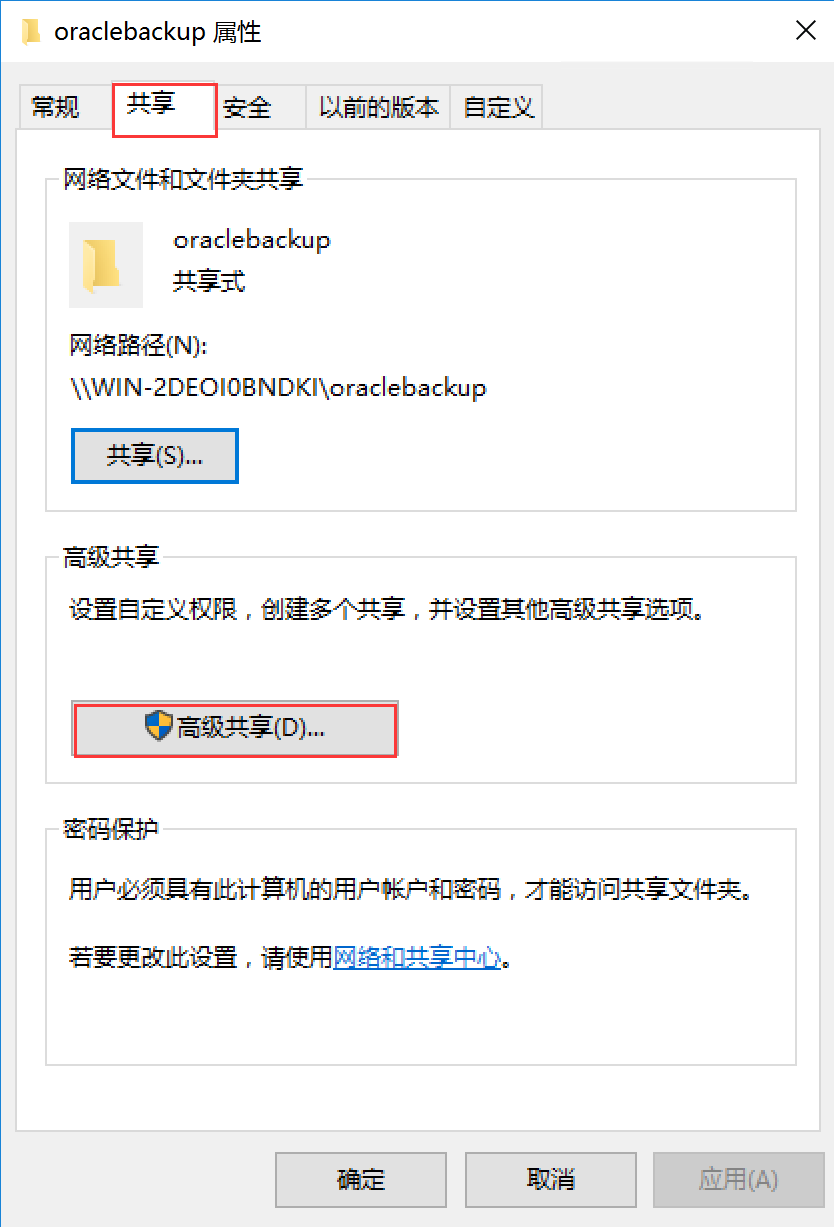Open the 自定义 tab
834x1227 pixels.
pos(497,107)
